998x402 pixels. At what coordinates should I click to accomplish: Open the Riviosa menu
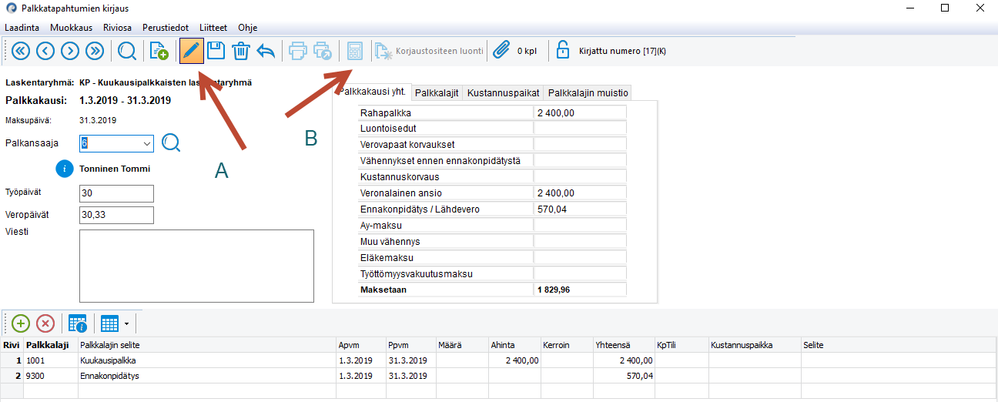coord(117,28)
